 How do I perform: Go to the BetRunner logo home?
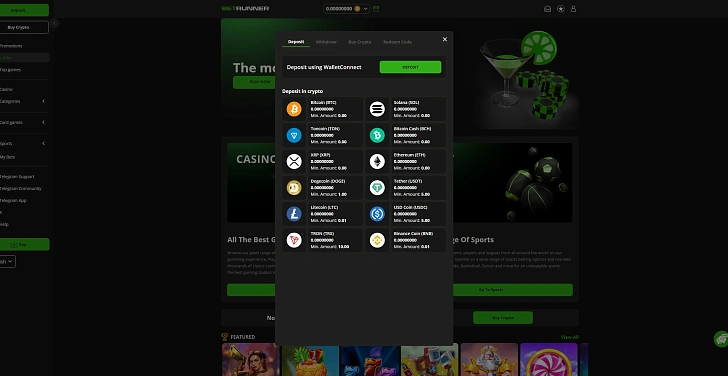click(245, 8)
